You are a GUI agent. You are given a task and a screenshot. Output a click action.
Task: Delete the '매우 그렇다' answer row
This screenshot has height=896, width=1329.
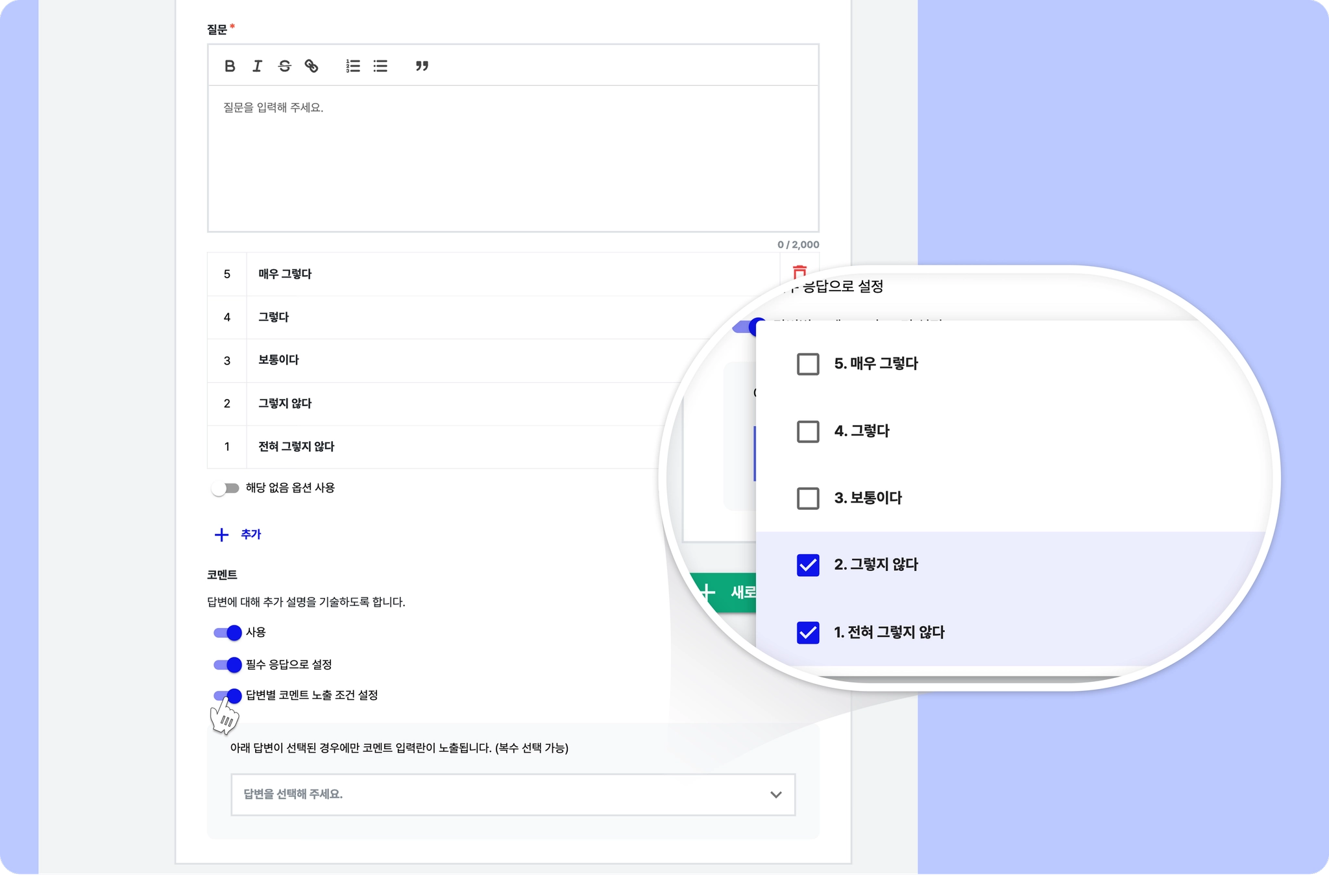799,272
